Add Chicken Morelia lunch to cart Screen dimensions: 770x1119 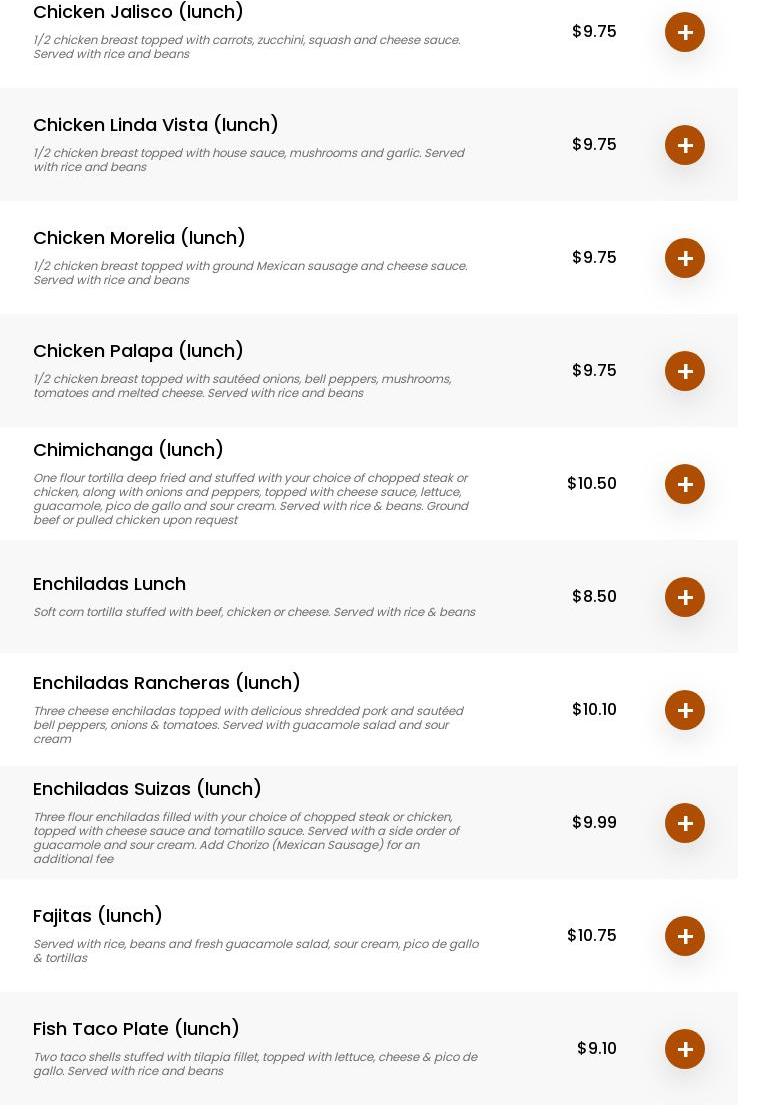684,258
